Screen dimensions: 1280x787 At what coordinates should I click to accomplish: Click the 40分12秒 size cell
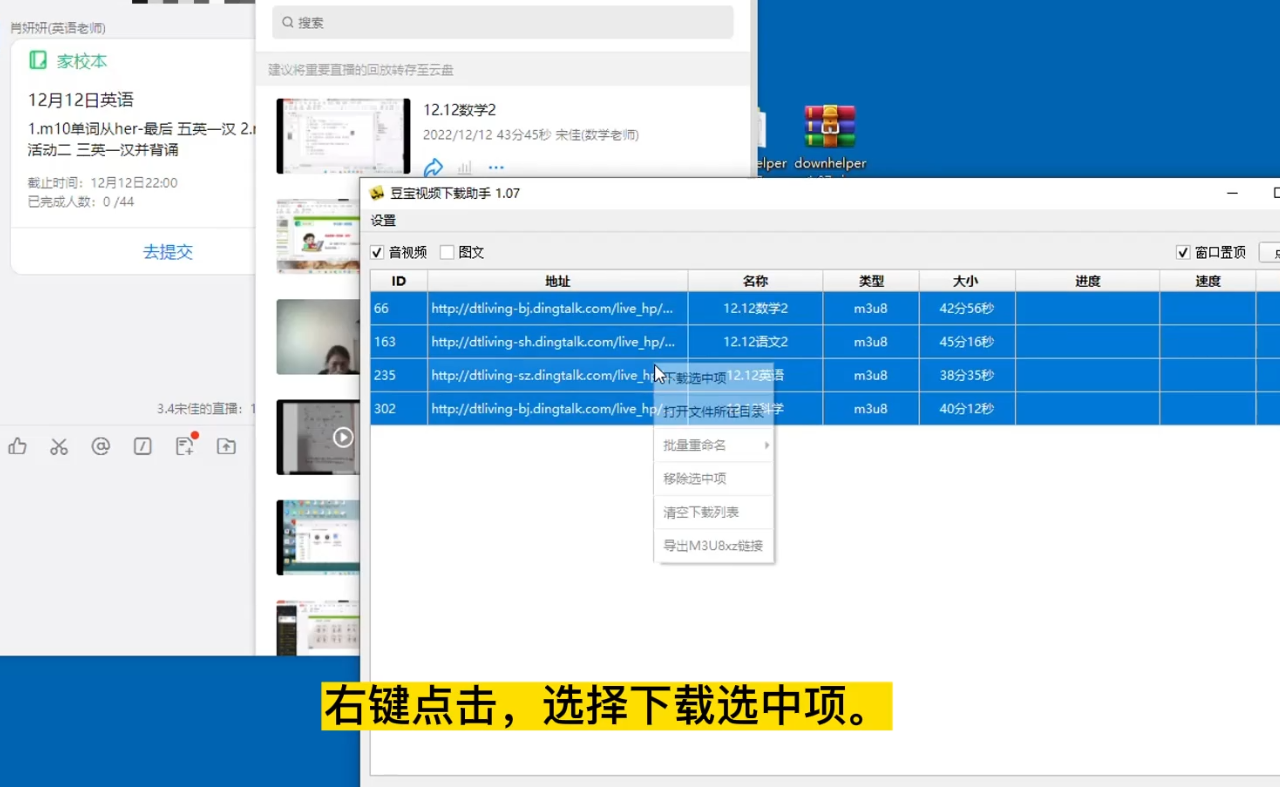click(967, 409)
